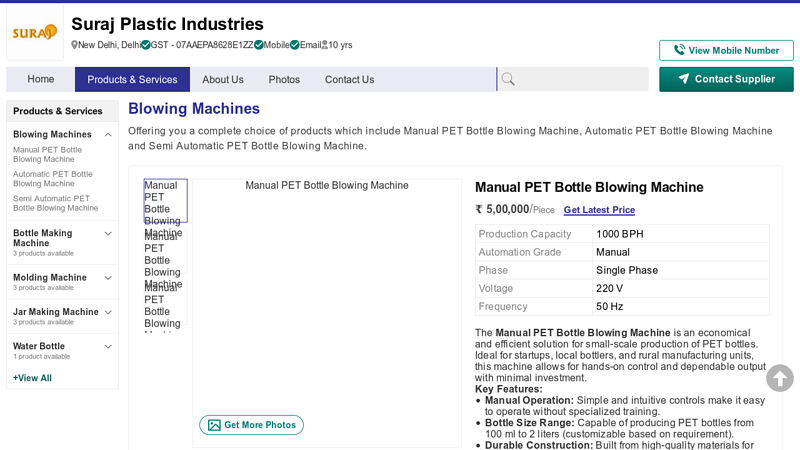Screen dimensions: 800x450
Task: Open the Home tab
Action: (41, 79)
